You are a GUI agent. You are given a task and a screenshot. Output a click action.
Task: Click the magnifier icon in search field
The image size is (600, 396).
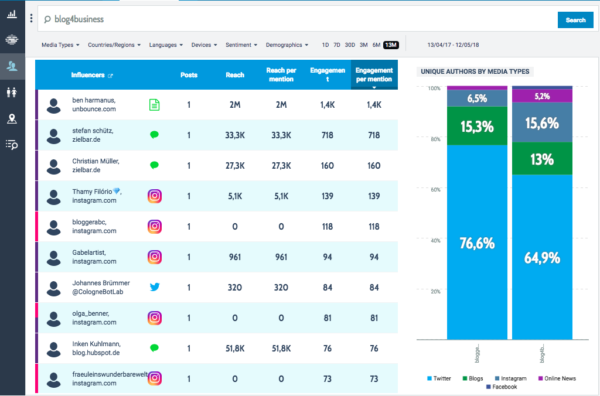pos(47,19)
